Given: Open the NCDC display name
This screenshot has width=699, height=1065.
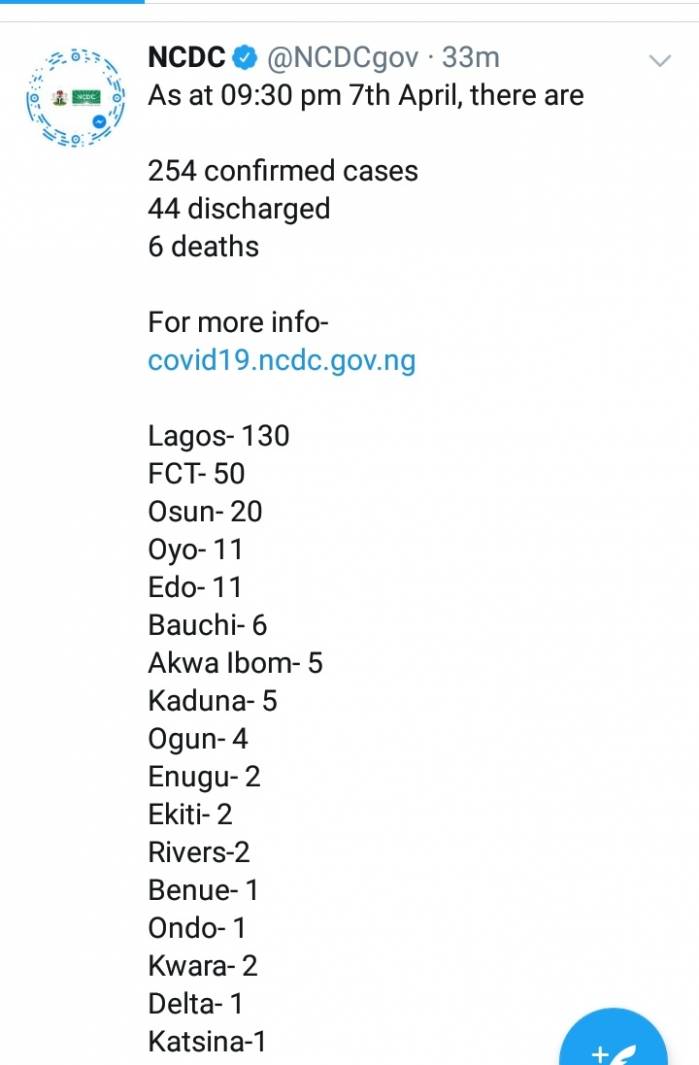Looking at the screenshot, I should 186,58.
